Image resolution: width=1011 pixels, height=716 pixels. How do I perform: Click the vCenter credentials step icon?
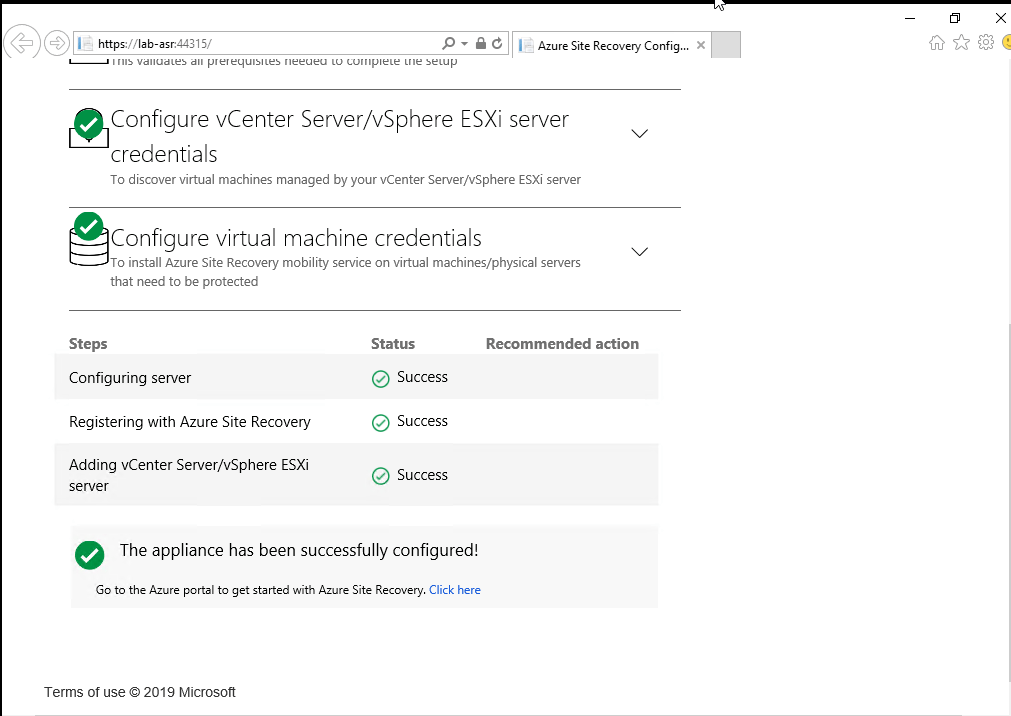pos(88,128)
